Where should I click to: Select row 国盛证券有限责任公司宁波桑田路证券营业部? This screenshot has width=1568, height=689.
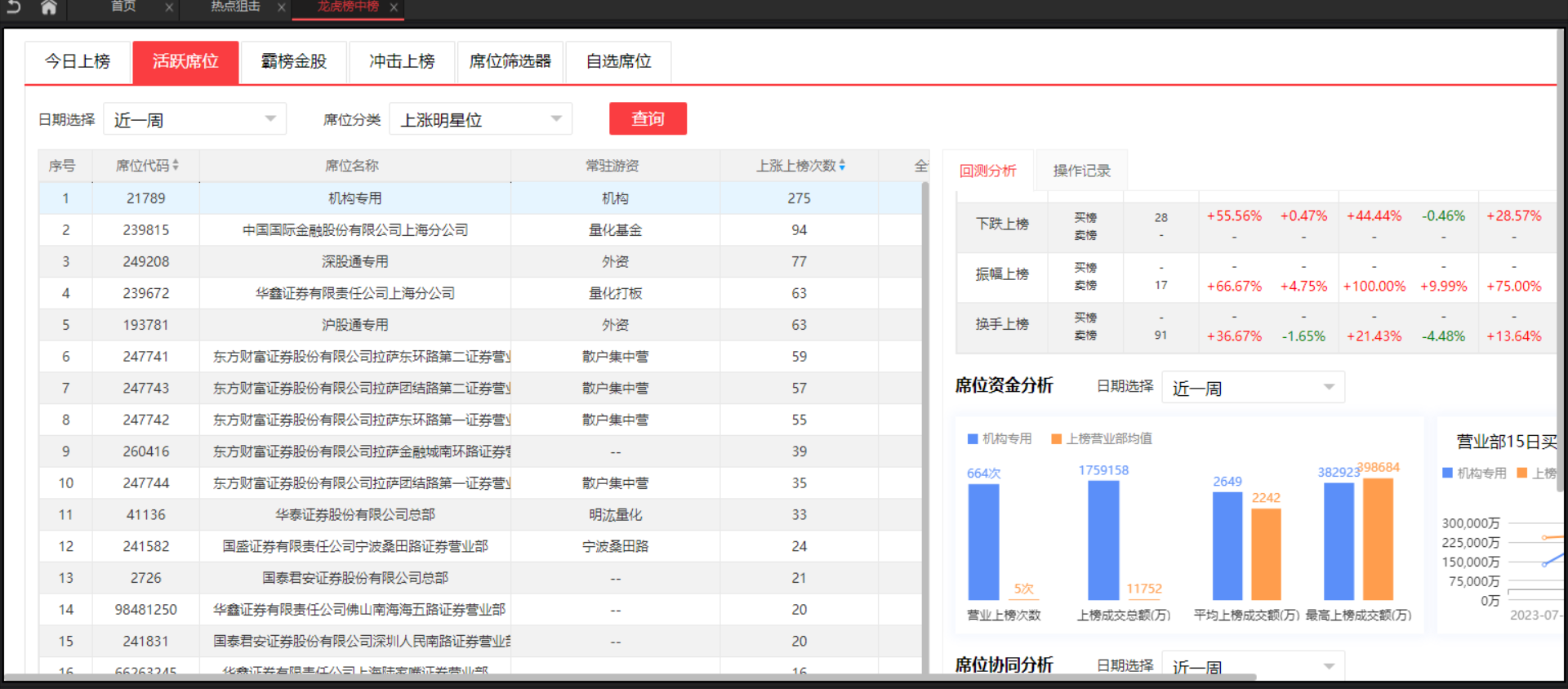coord(480,546)
